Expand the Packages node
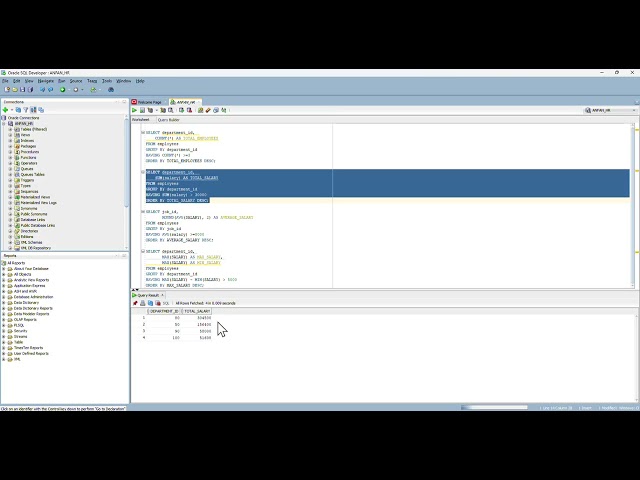The image size is (640, 480). pos(11,146)
